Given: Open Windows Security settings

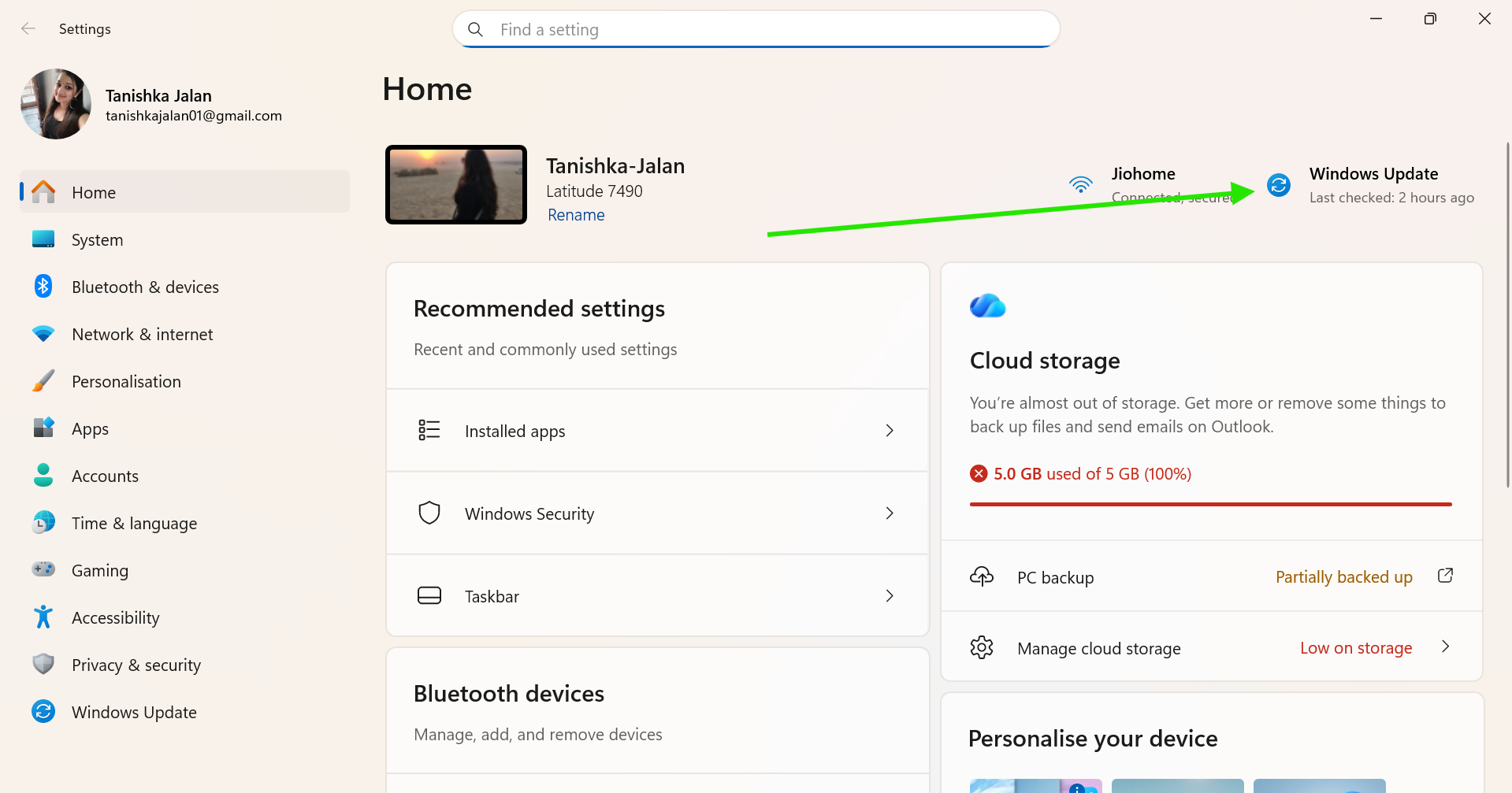Looking at the screenshot, I should 658,513.
